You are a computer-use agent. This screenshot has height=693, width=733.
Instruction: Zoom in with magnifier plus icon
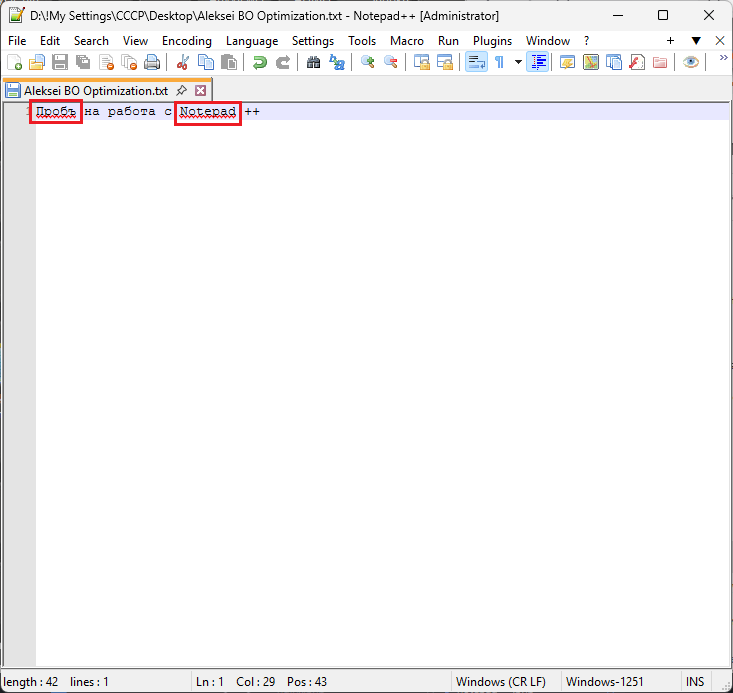click(367, 62)
